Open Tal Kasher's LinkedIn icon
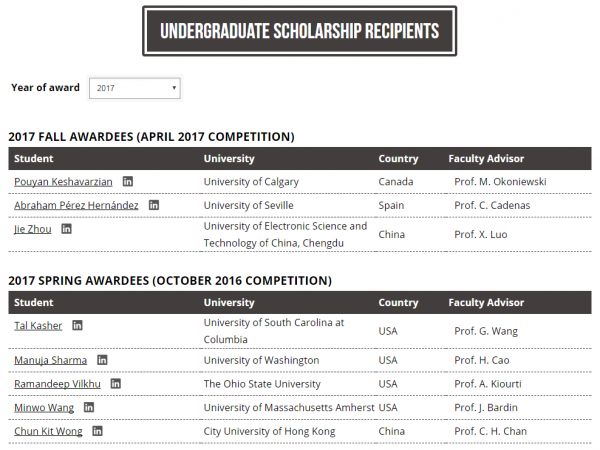This screenshot has width=600, height=450. click(77, 325)
